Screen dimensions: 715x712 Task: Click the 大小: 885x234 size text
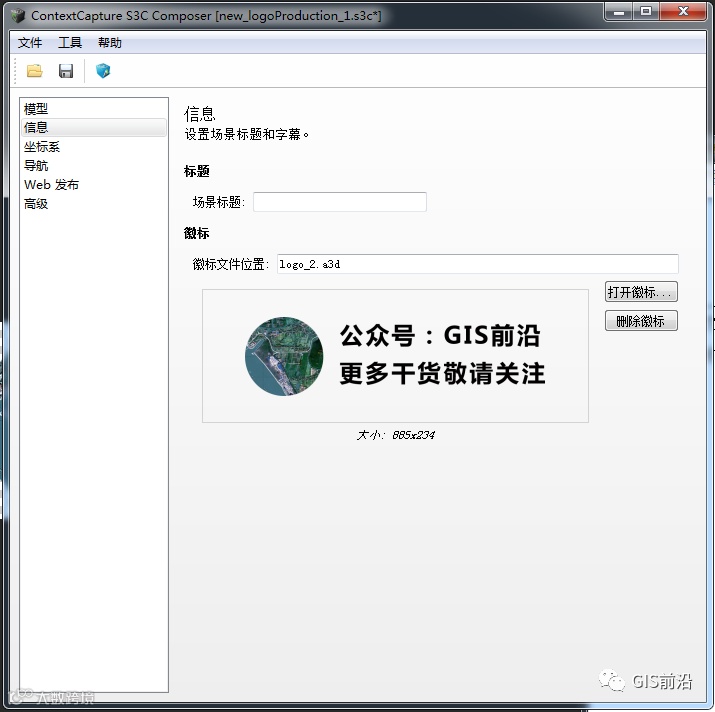(395, 435)
